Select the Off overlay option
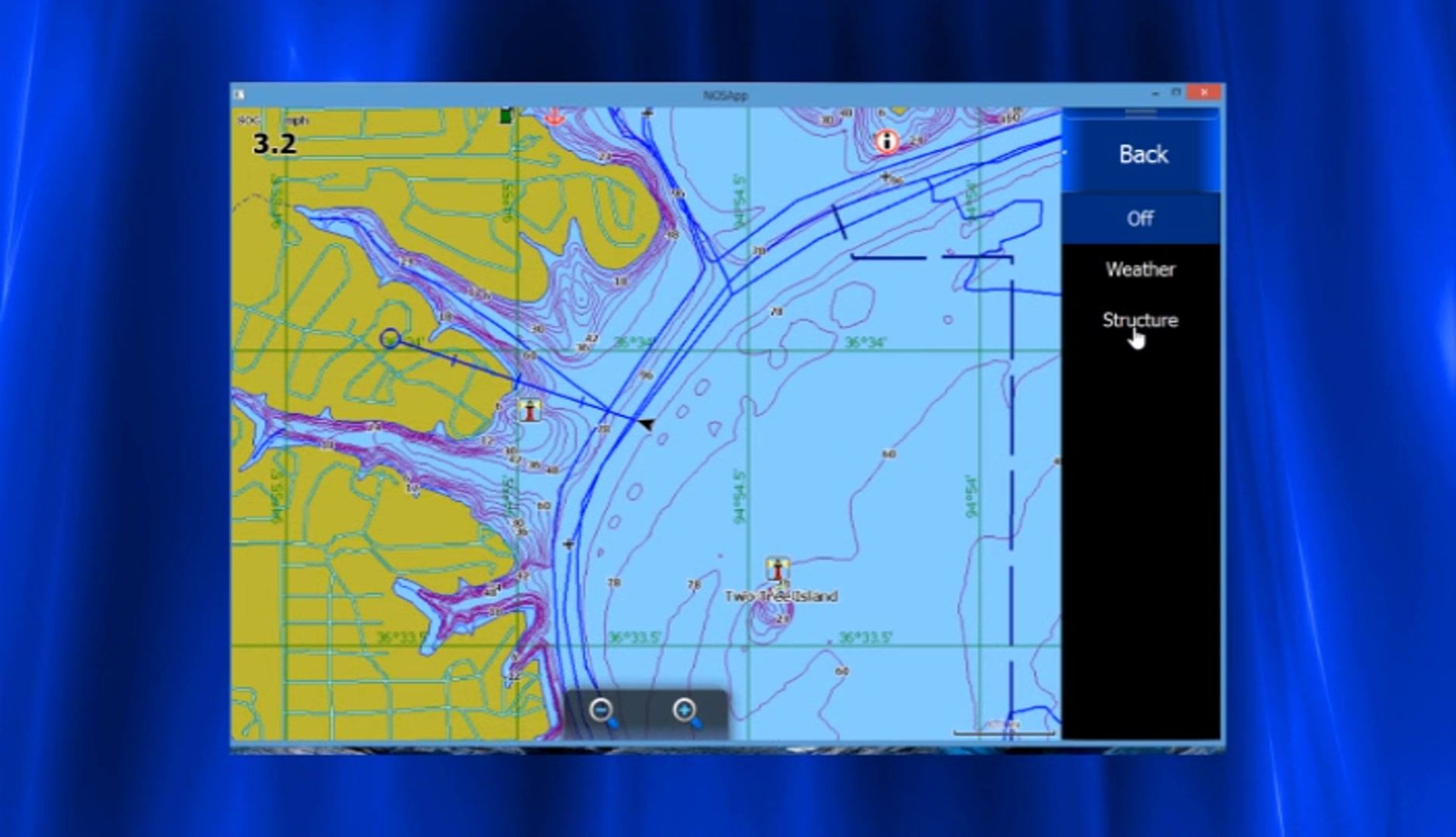The width and height of the screenshot is (1456, 837). tap(1140, 219)
